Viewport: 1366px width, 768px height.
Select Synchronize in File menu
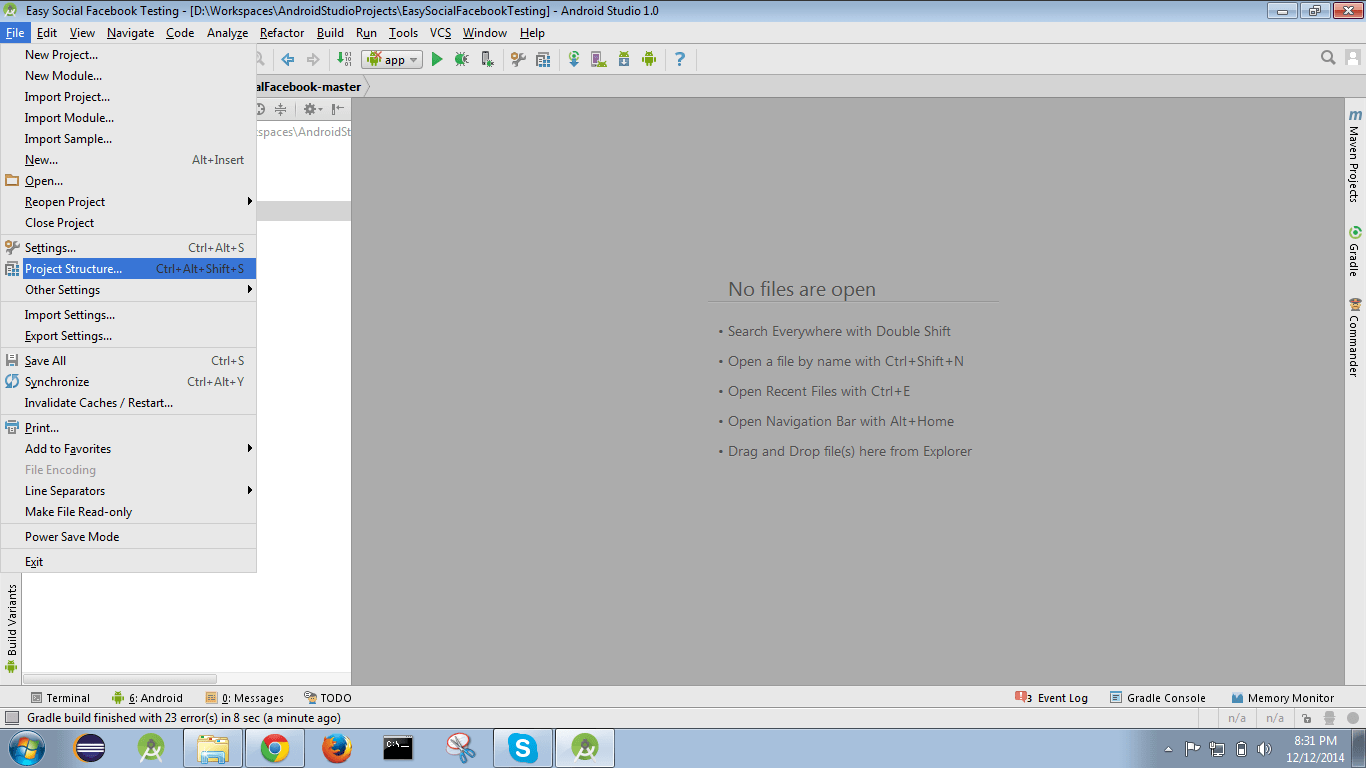[128, 382]
